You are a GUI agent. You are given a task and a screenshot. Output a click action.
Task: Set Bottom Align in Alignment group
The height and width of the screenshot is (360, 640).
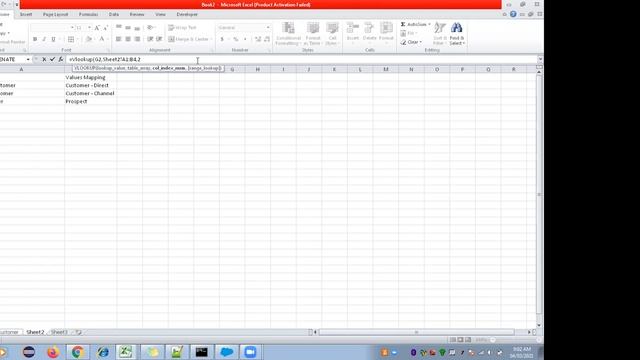coord(137,28)
